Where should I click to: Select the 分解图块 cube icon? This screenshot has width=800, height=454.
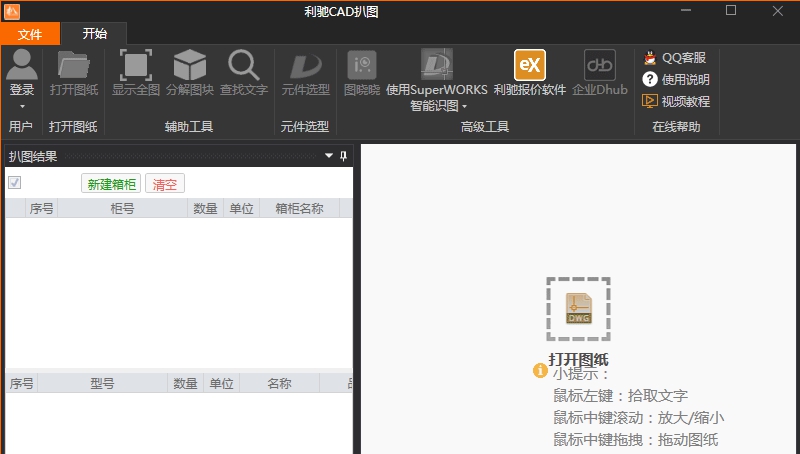pos(189,65)
